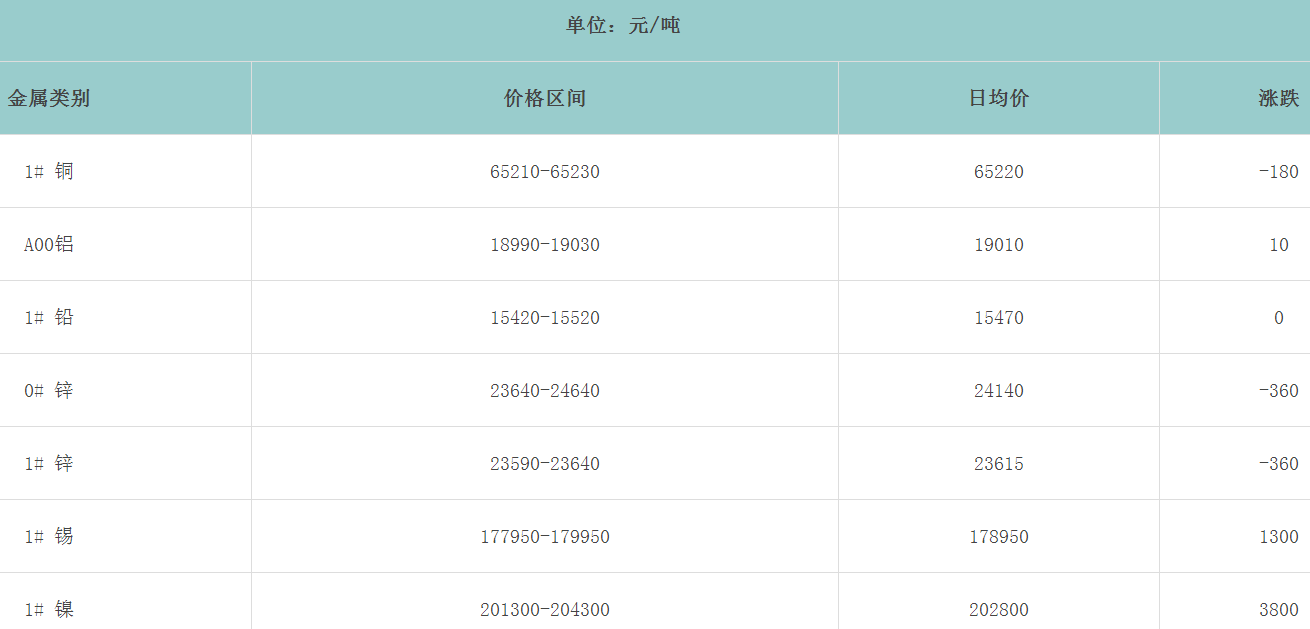
Task: Select the daily average 24140 cell
Action: click(999, 391)
